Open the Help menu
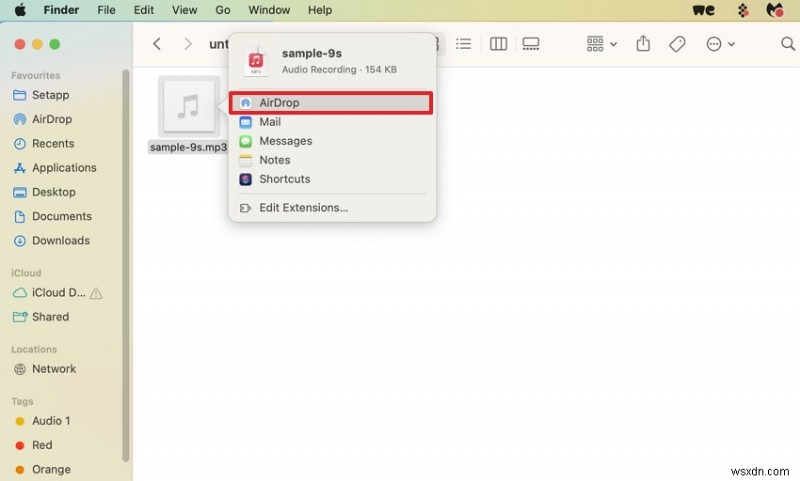Image resolution: width=800 pixels, height=481 pixels. 320,10
